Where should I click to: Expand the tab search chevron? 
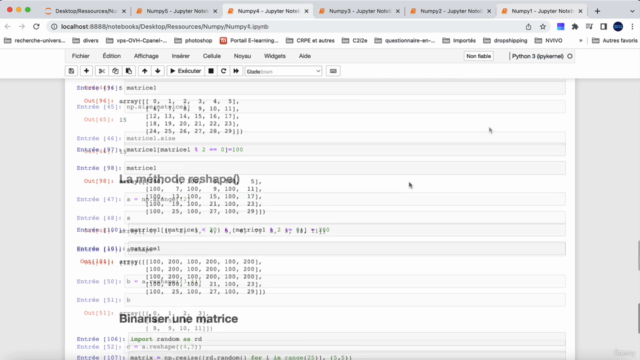click(632, 11)
